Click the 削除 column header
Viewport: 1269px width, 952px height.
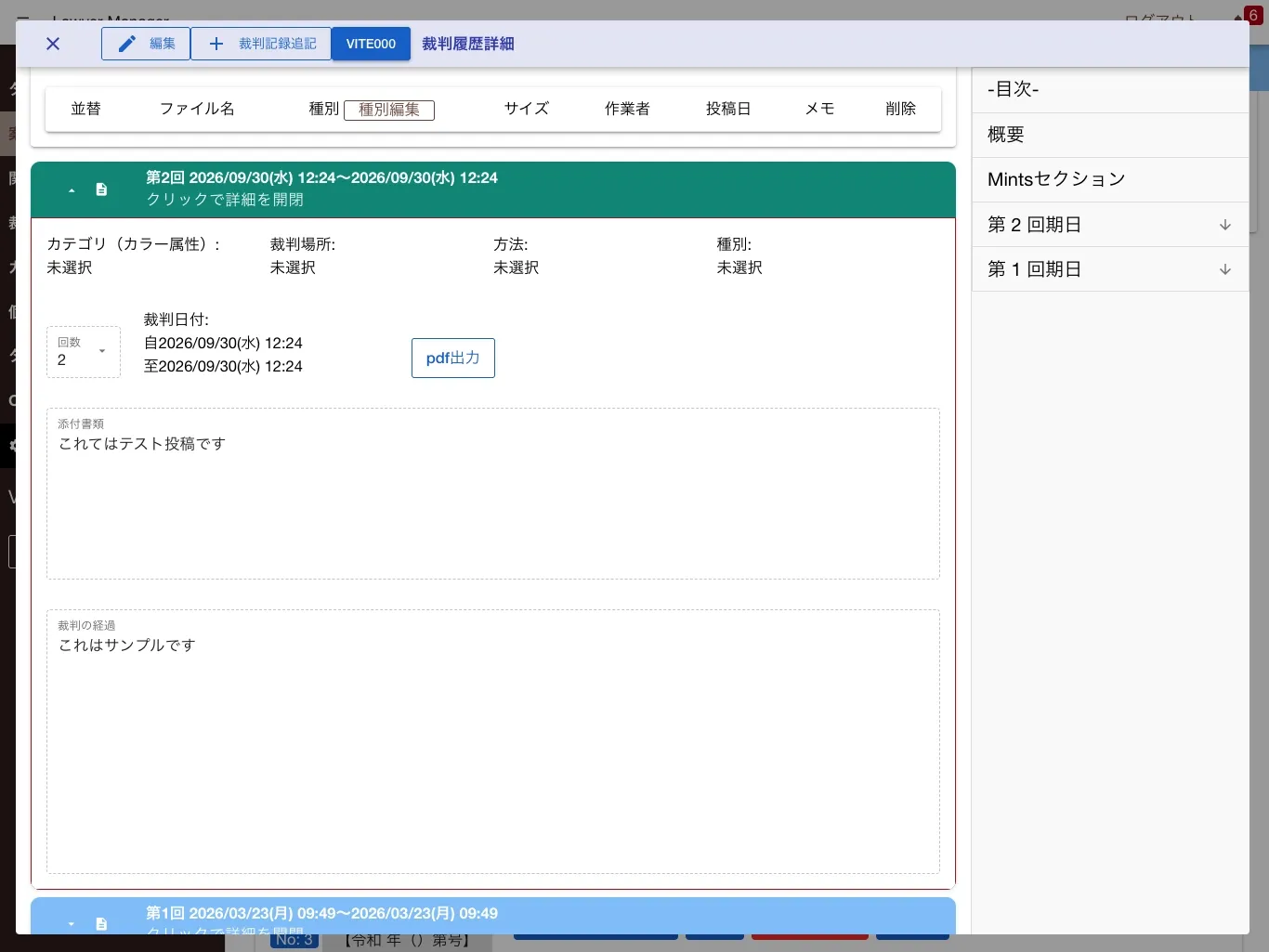click(901, 109)
